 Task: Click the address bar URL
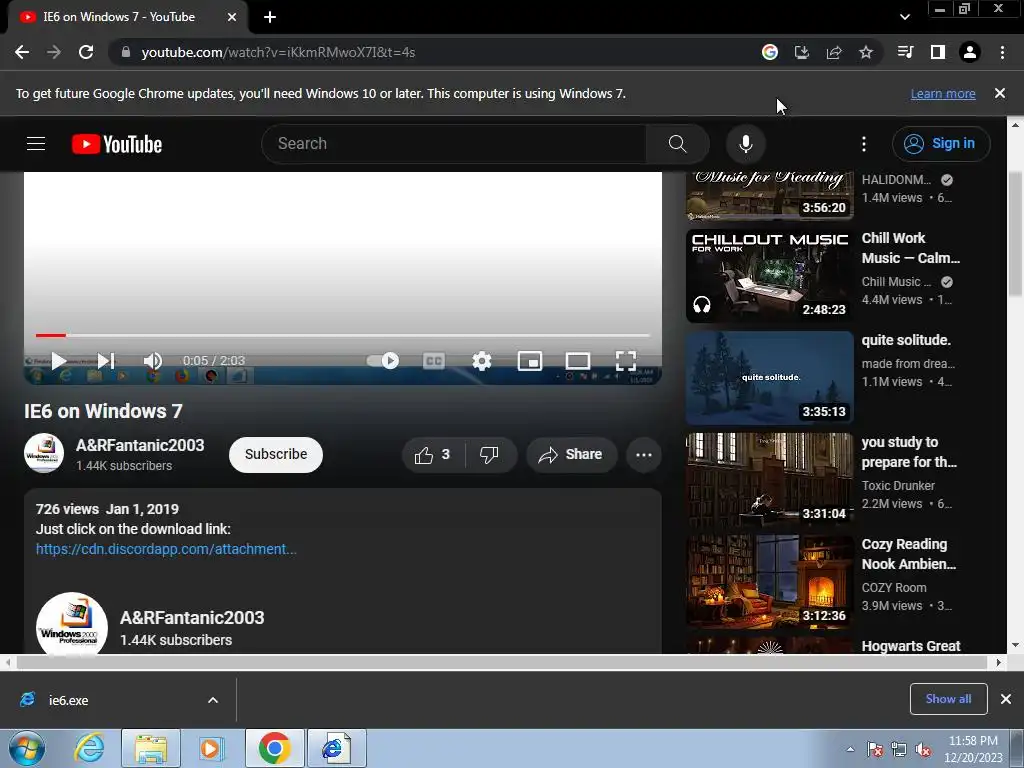(278, 52)
